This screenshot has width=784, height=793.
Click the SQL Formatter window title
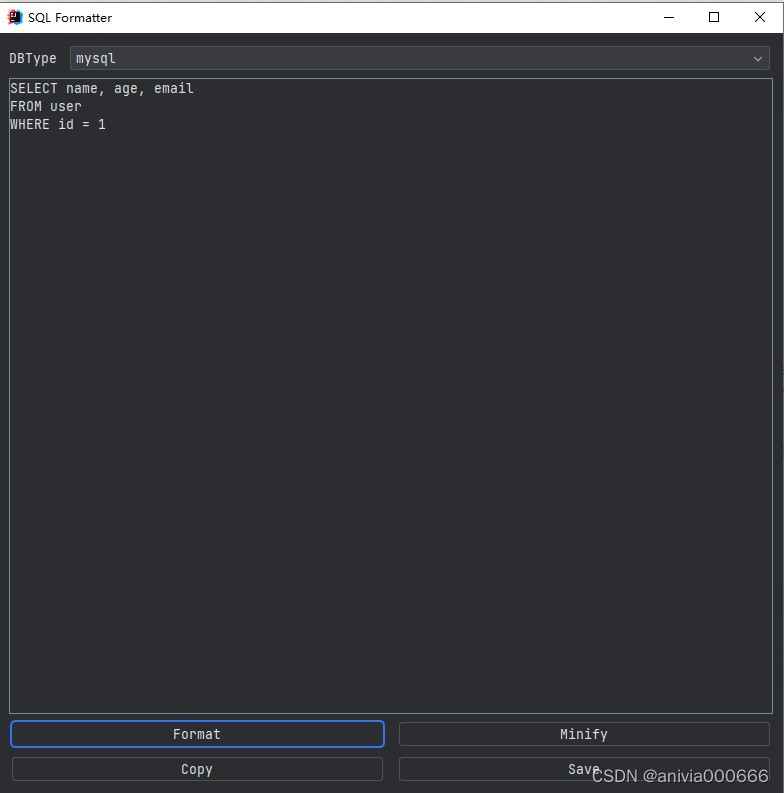(x=70, y=18)
